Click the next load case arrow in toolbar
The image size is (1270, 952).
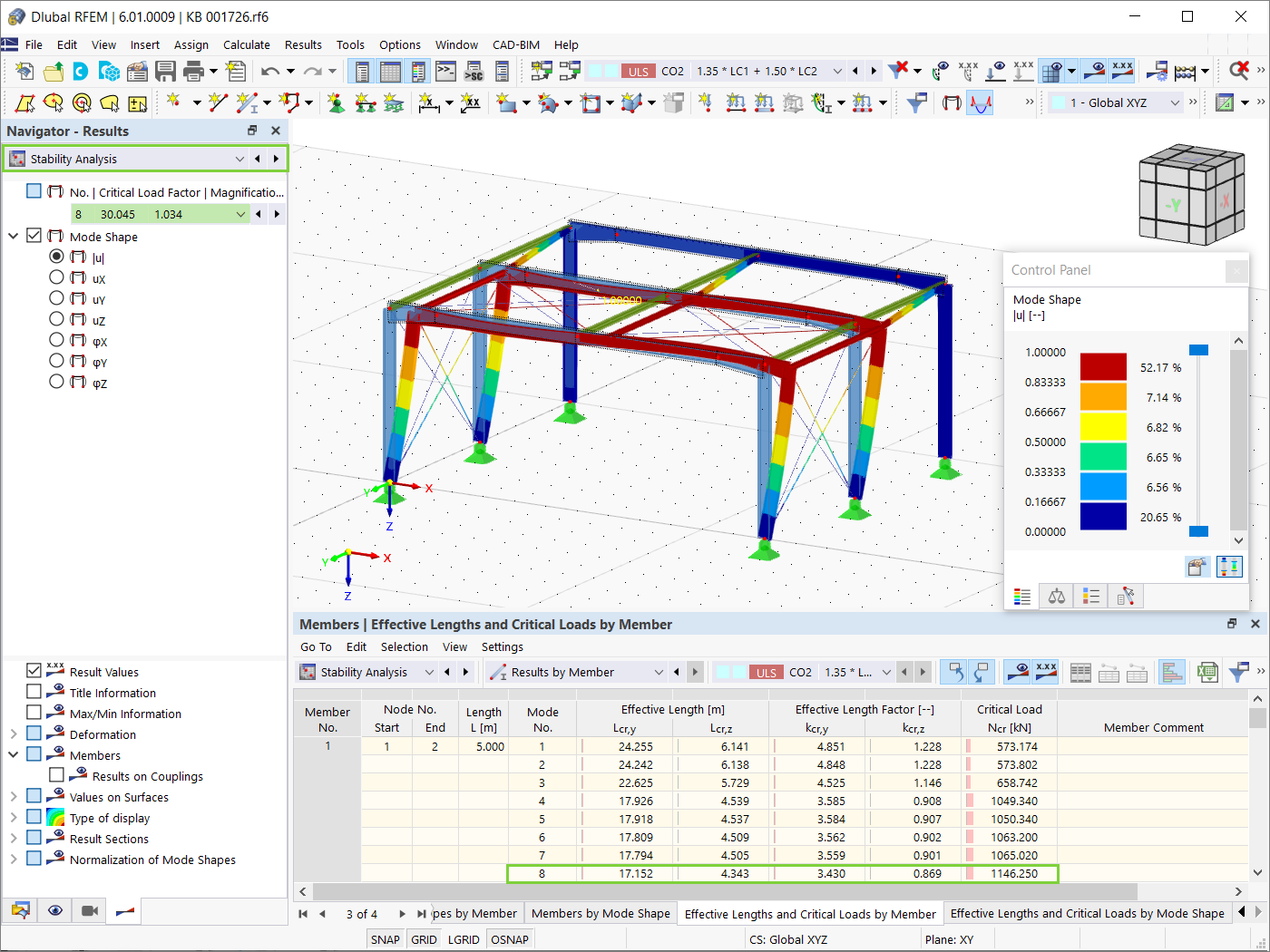pyautogui.click(x=874, y=71)
